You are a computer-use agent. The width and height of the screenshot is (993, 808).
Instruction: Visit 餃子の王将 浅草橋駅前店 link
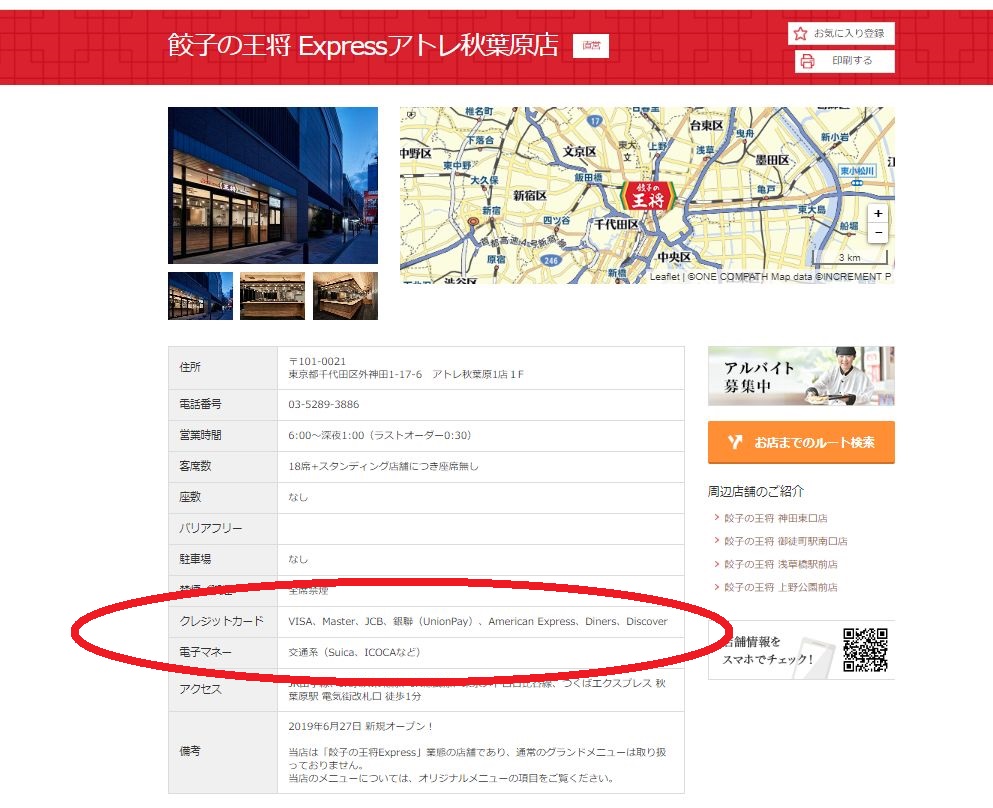click(x=781, y=564)
